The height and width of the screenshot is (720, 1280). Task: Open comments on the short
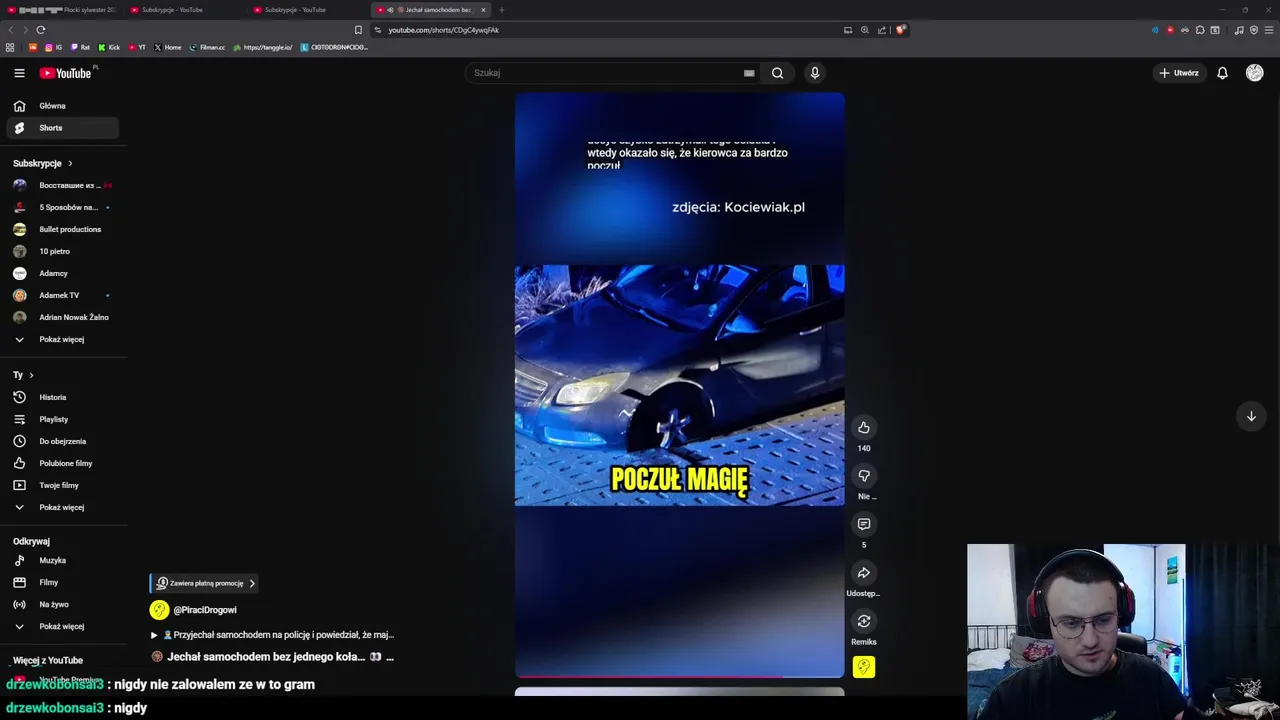864,524
